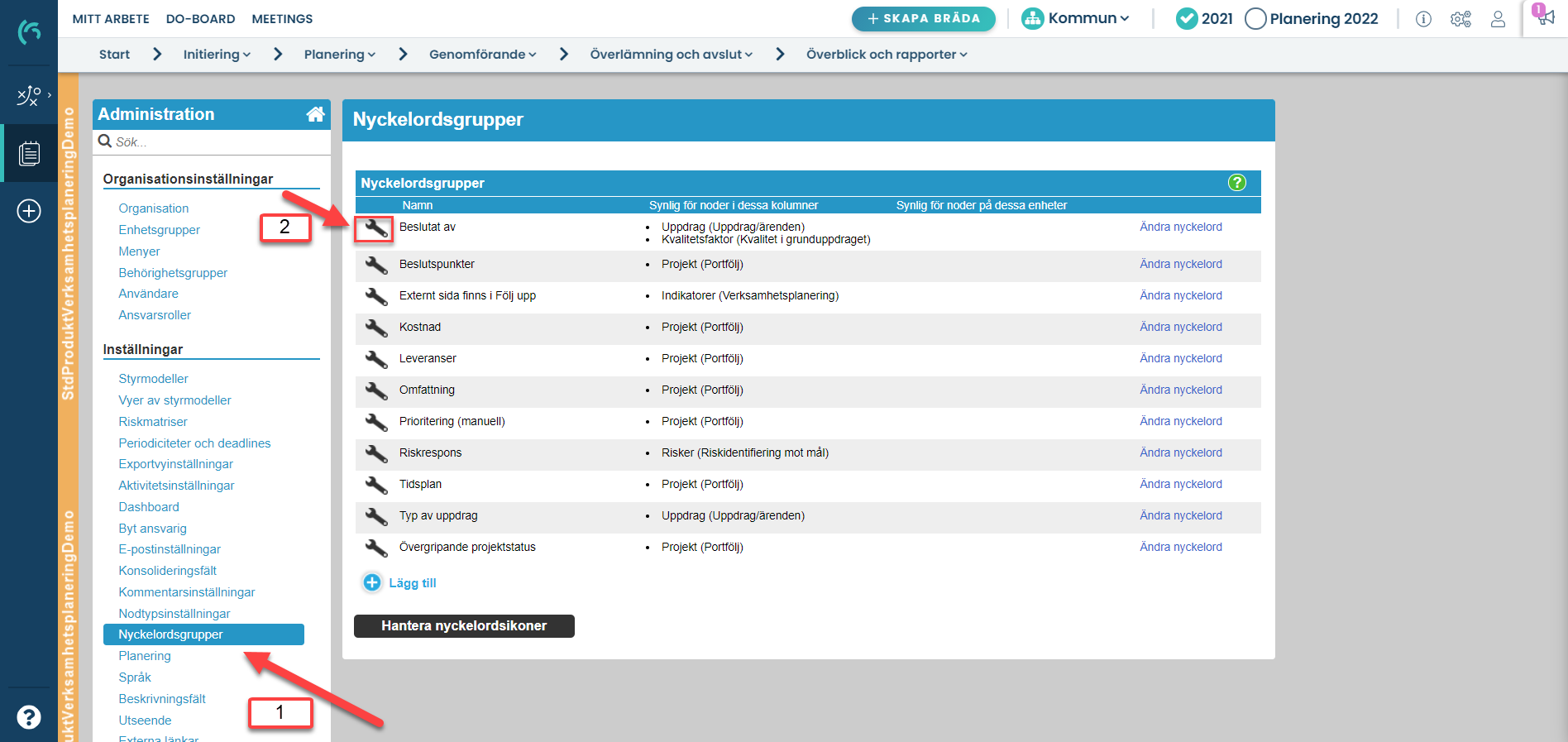
Task: Open help question mark in sidebar
Action: (29, 717)
